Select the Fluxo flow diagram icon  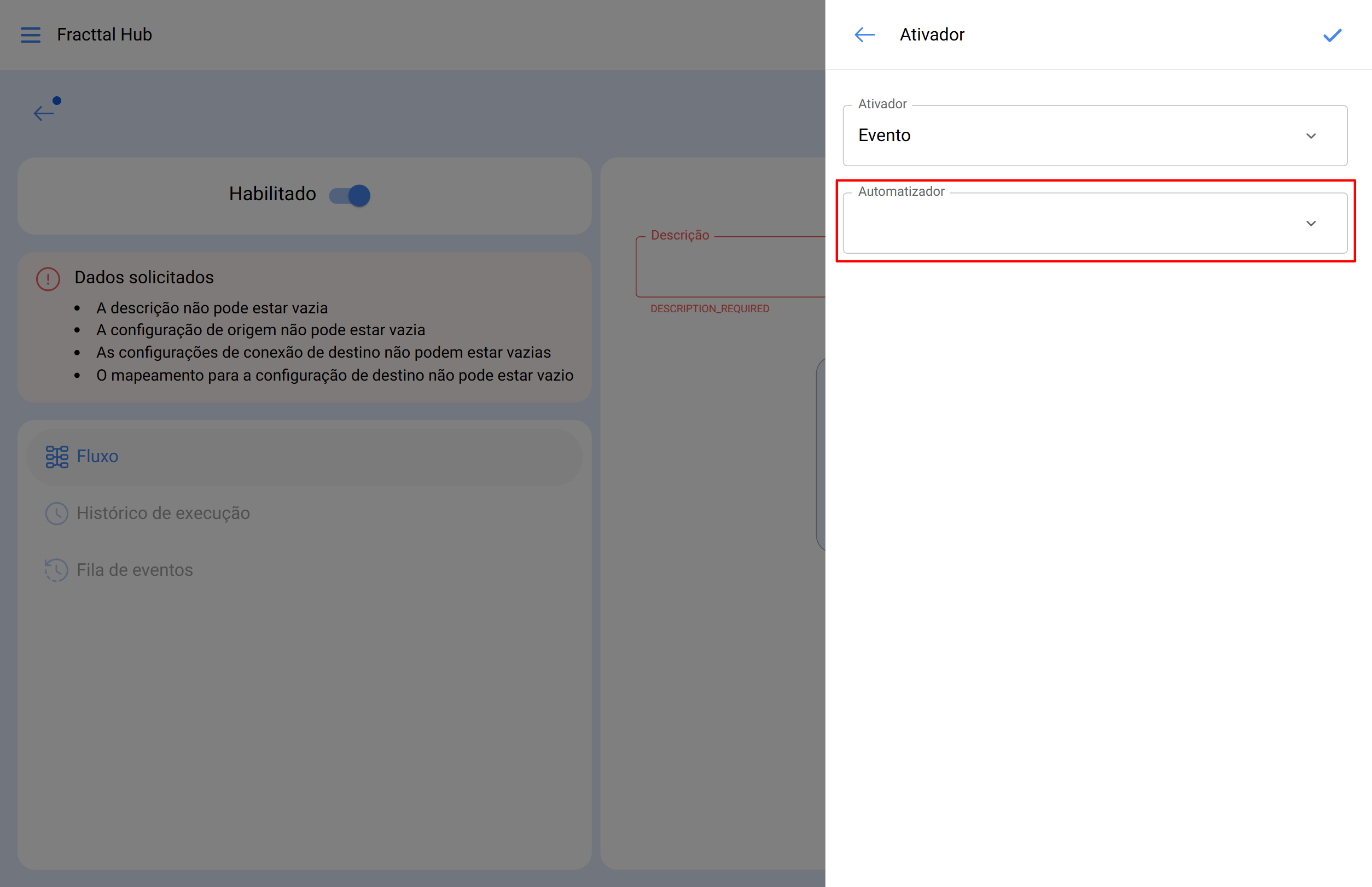[x=56, y=456]
